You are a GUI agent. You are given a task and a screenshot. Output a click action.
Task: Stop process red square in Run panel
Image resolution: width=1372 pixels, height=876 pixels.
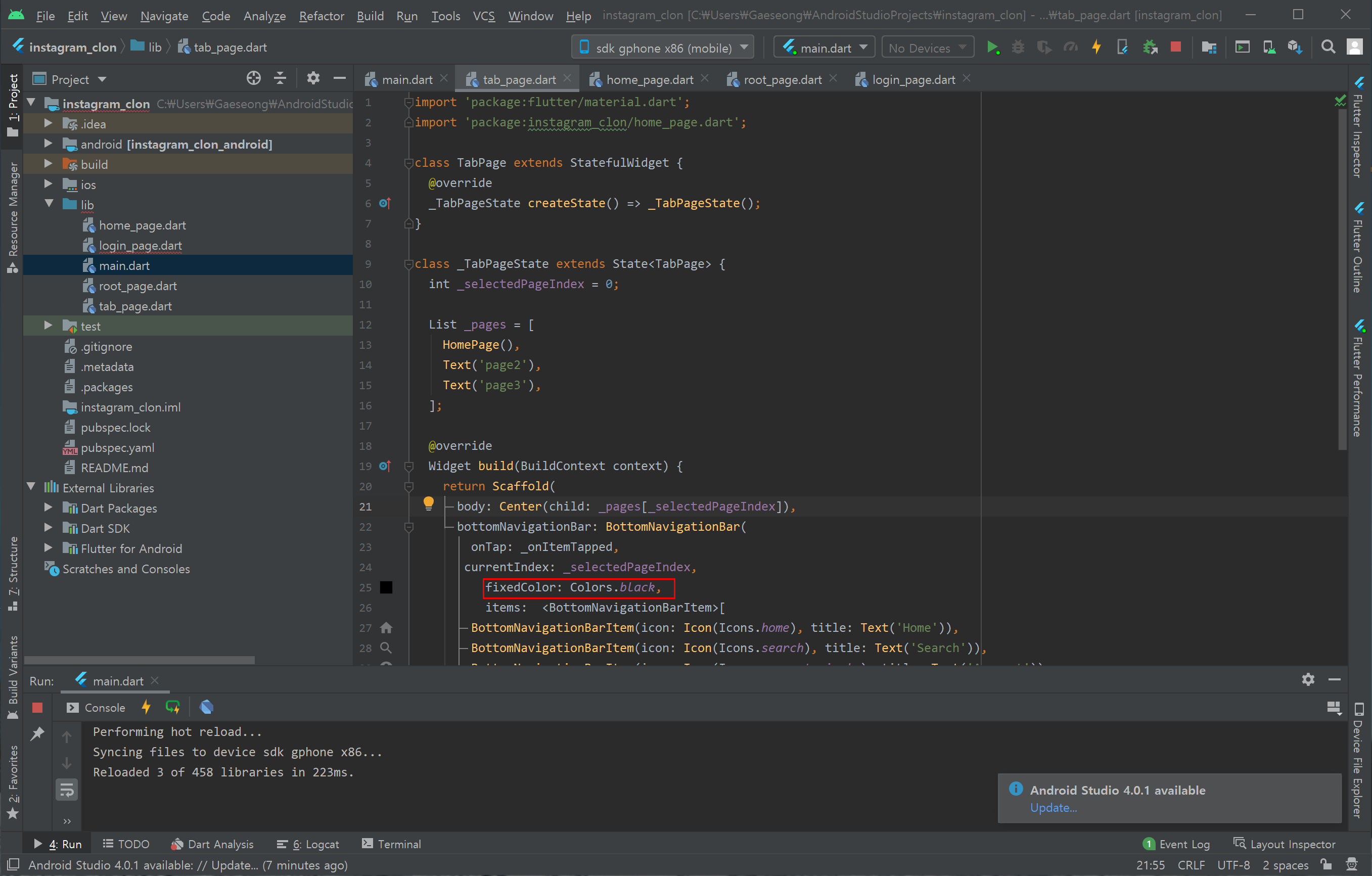click(37, 707)
